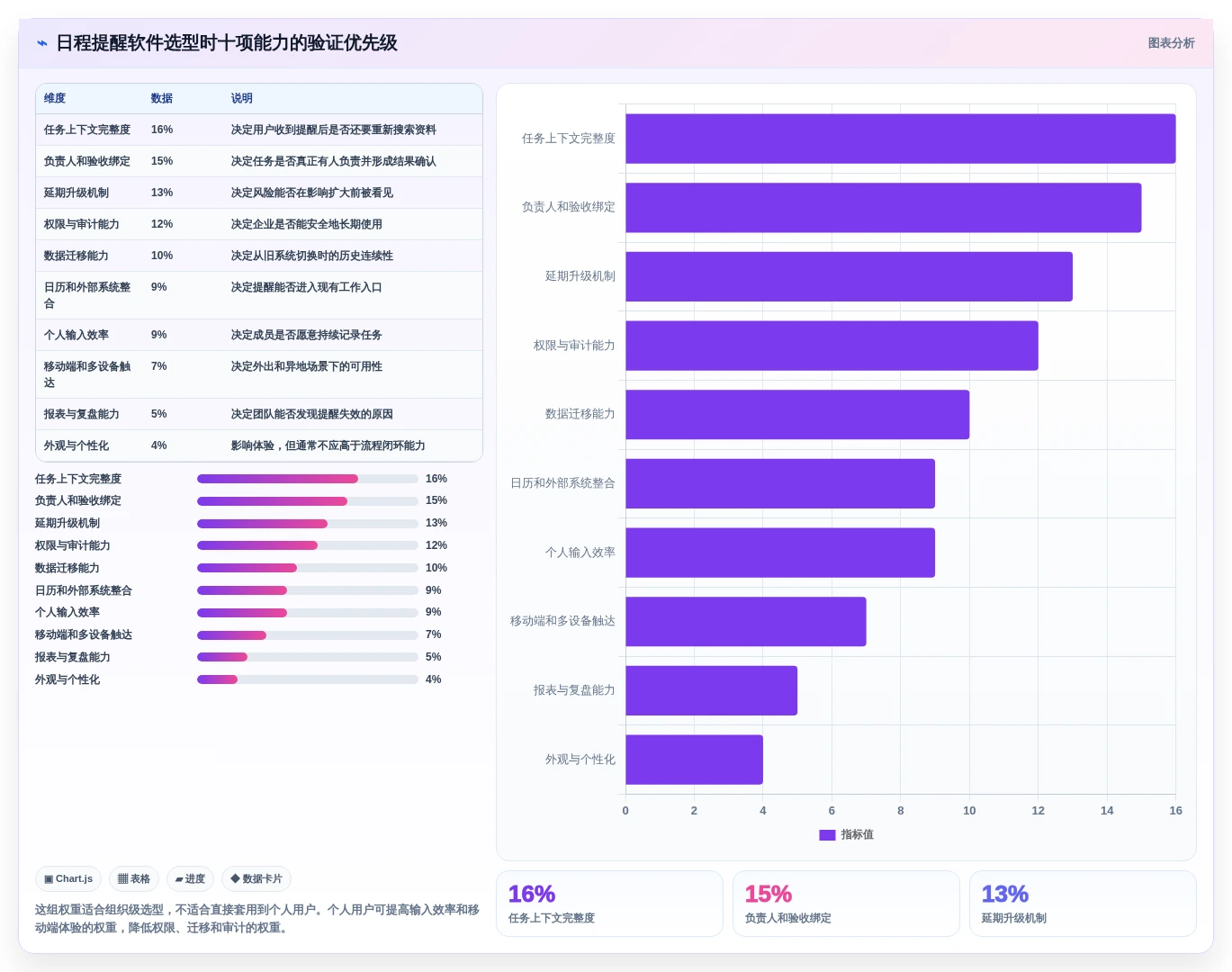Open the 15% 负责人和验收绑定 stat card
The image size is (1232, 972).
pyautogui.click(x=846, y=904)
